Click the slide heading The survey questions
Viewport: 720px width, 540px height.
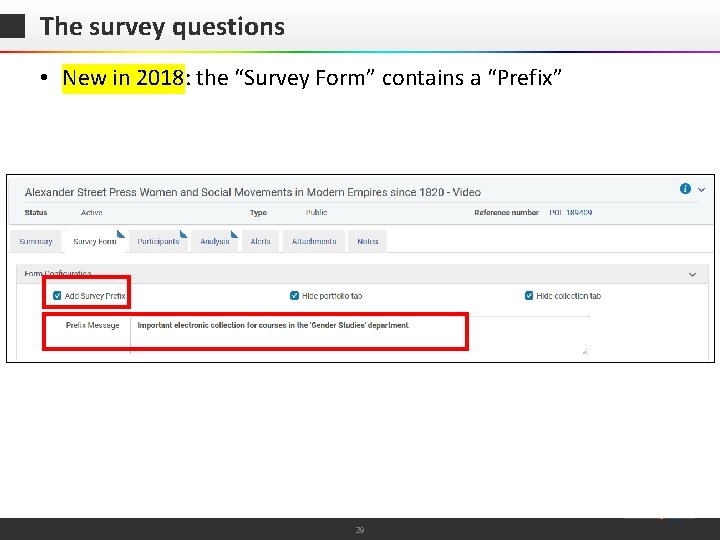162,27
